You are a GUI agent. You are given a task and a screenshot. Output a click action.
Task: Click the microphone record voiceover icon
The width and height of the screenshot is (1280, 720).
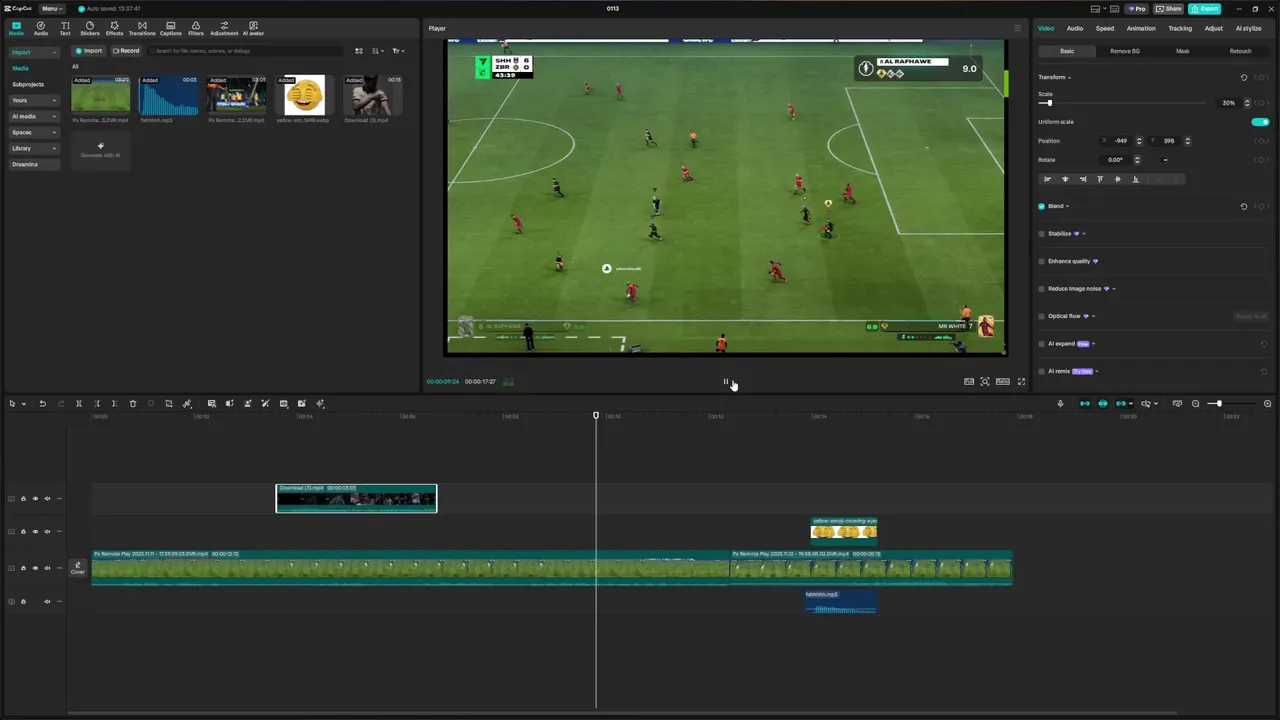pyautogui.click(x=1060, y=404)
